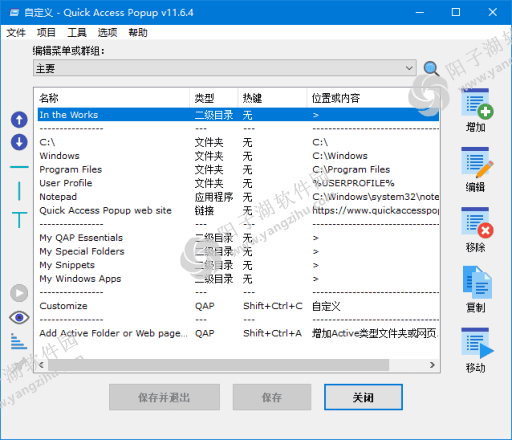
Task: Select Add Active Folder or Web page row
Action: point(238,333)
